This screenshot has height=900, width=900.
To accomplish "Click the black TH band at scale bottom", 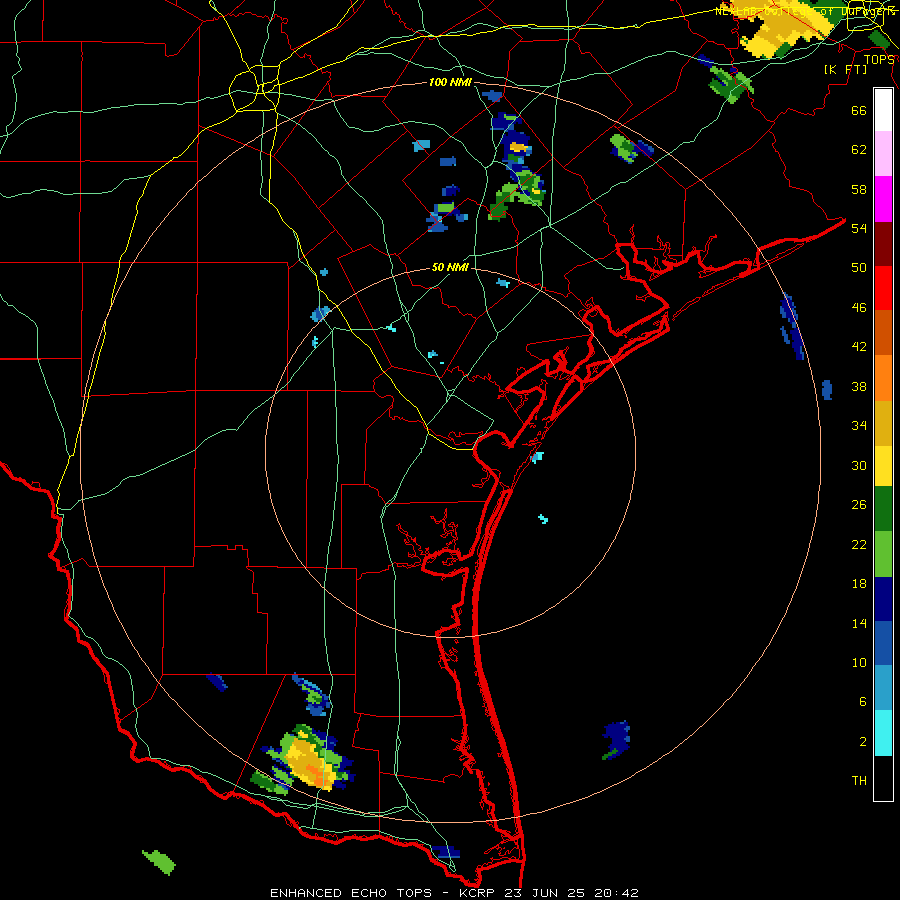I will tap(883, 778).
